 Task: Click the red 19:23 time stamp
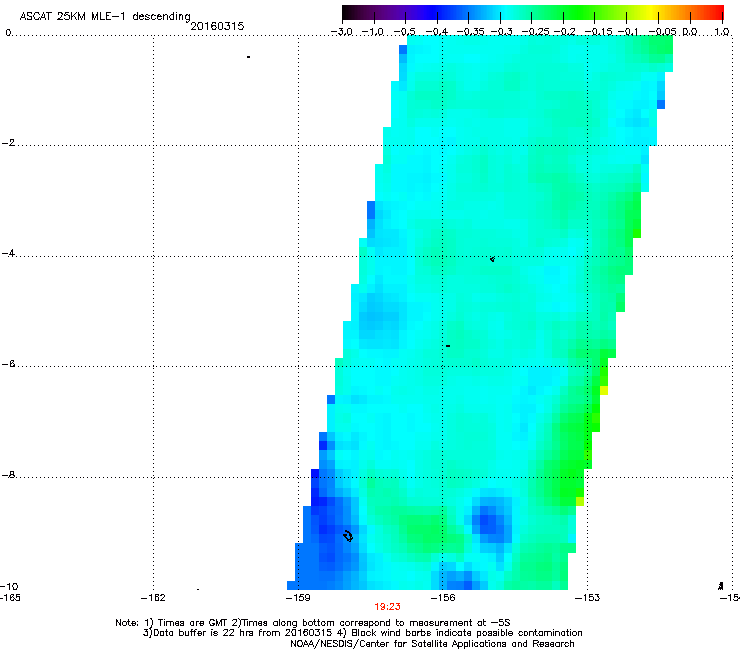pyautogui.click(x=387, y=607)
